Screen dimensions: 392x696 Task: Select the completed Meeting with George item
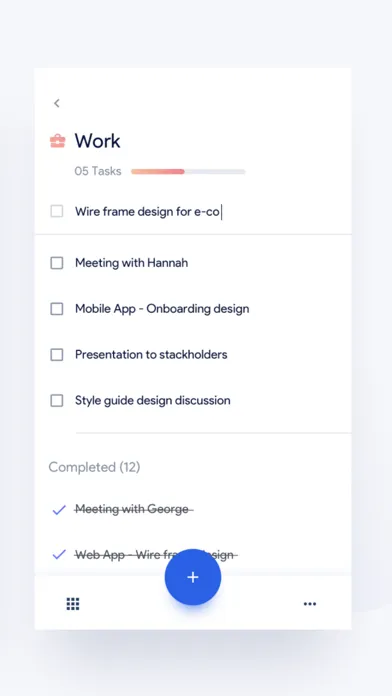tap(134, 509)
